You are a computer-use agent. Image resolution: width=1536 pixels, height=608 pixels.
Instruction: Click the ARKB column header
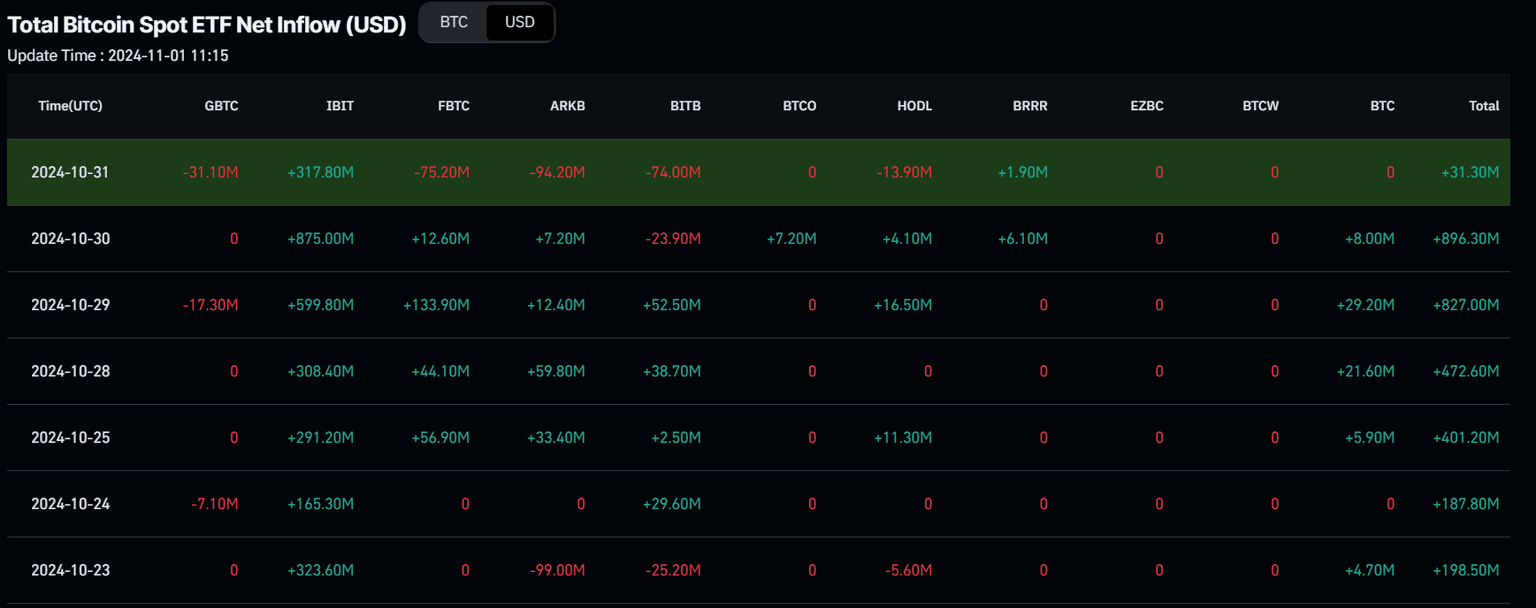tap(568, 106)
